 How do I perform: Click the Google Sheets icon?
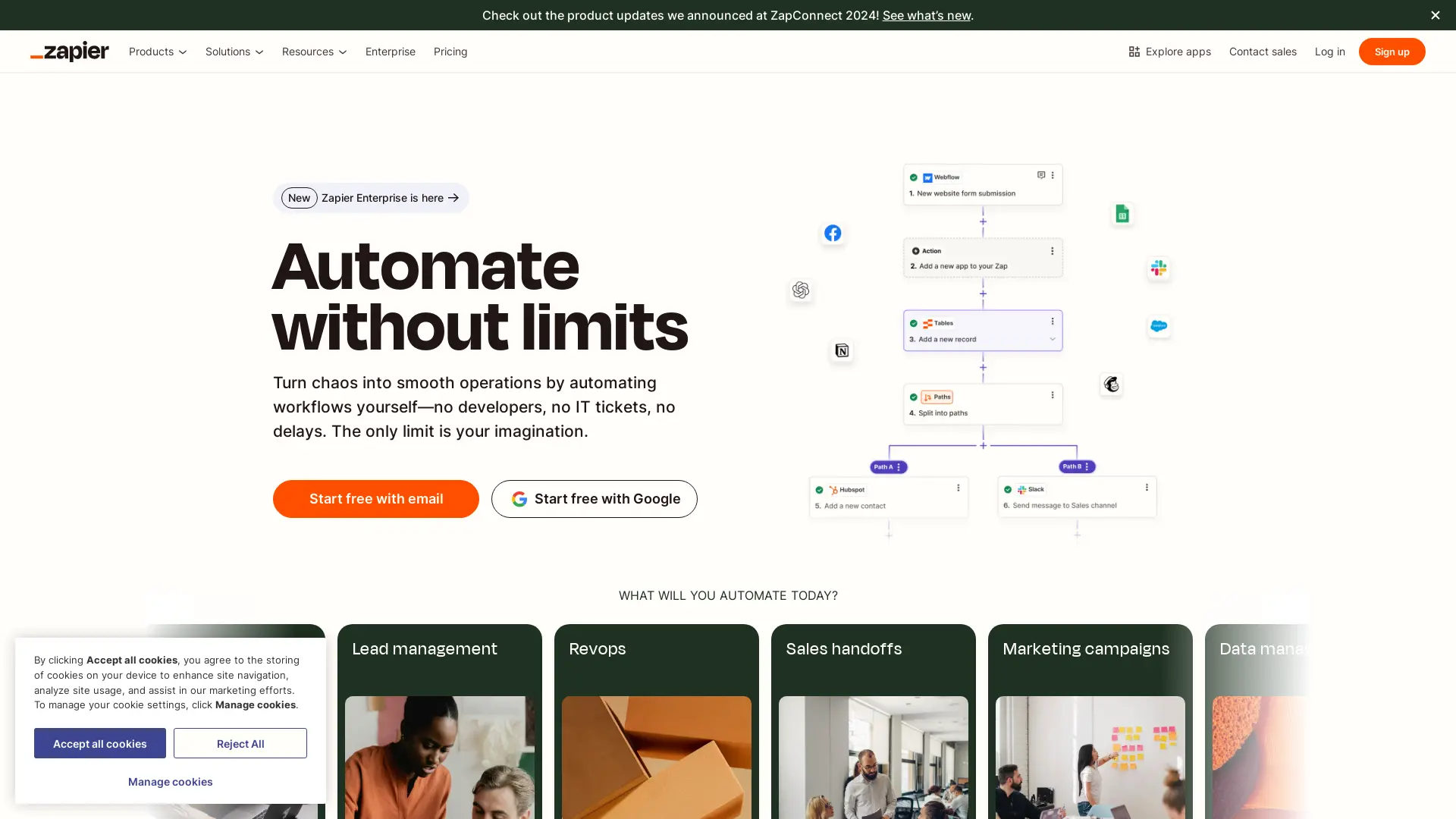pyautogui.click(x=1122, y=214)
